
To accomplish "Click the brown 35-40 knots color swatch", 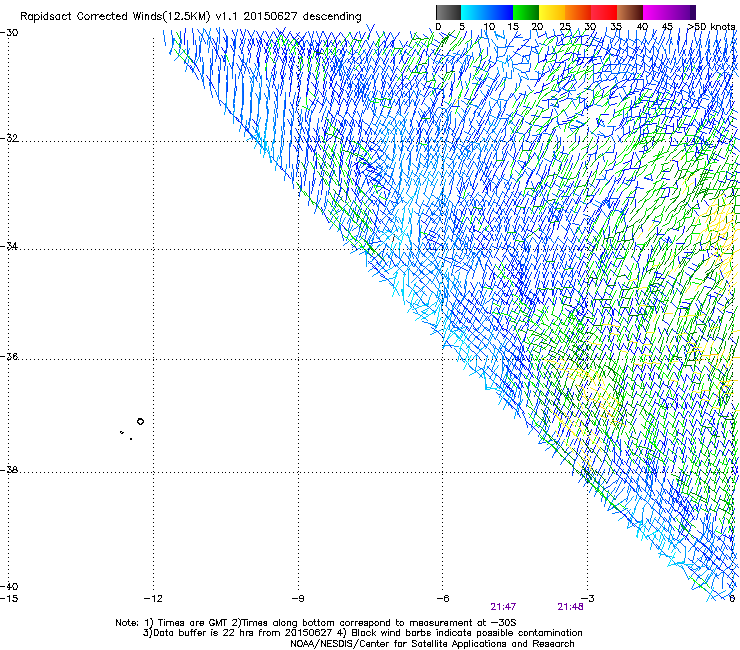I will pos(630,12).
